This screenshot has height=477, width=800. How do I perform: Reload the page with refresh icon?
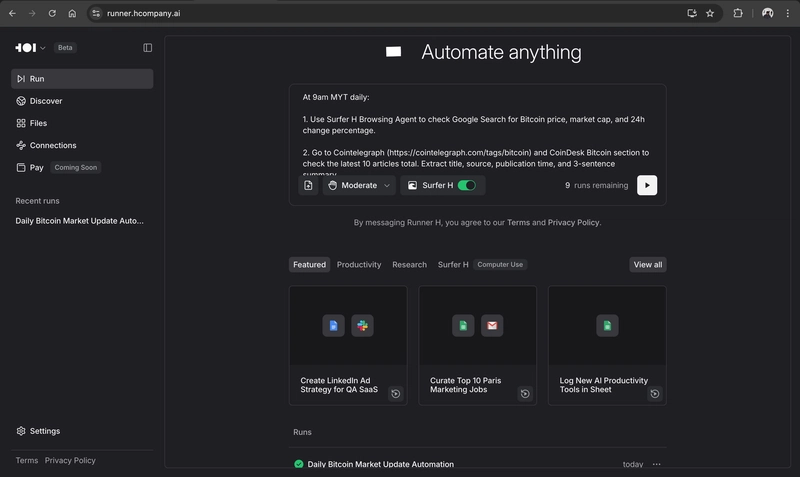52,13
